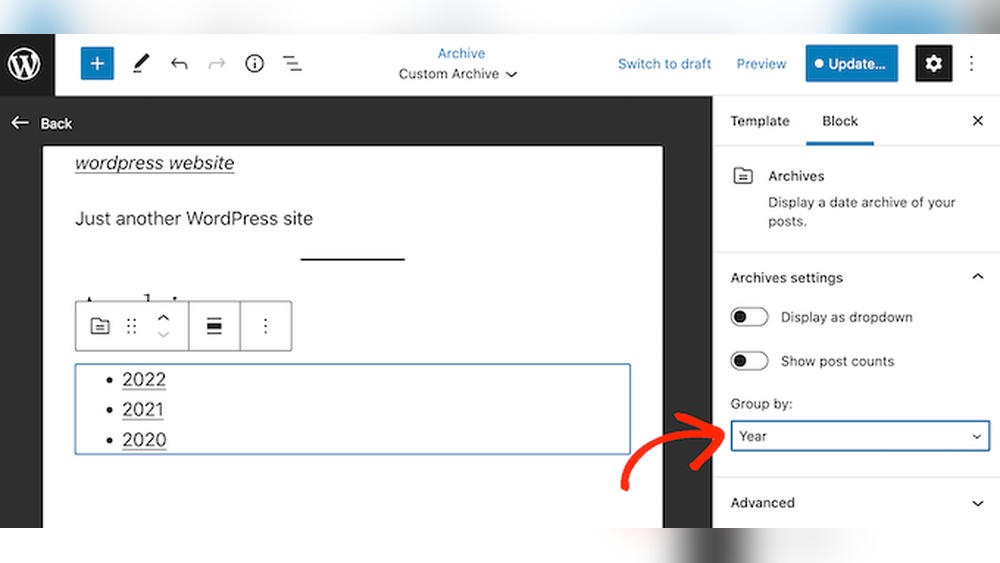Image resolution: width=1000 pixels, height=563 pixels.
Task: Move the block up with the arrow
Action: coord(163,318)
